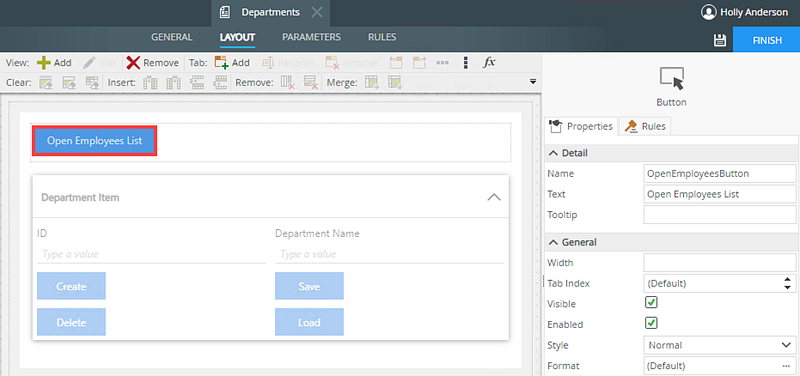Screen dimensions: 800x376
Task: Click the Button control icon
Action: point(671,80)
